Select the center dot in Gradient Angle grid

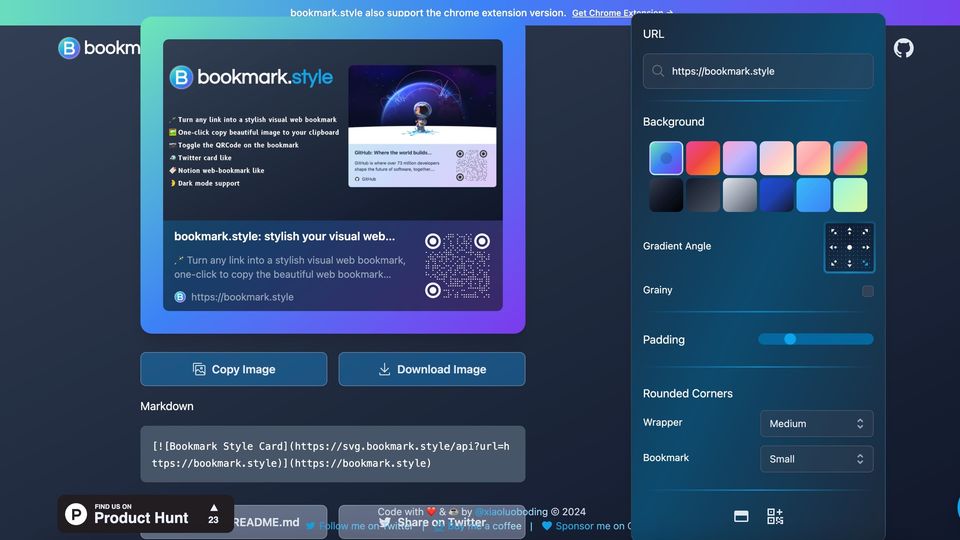(x=849, y=247)
